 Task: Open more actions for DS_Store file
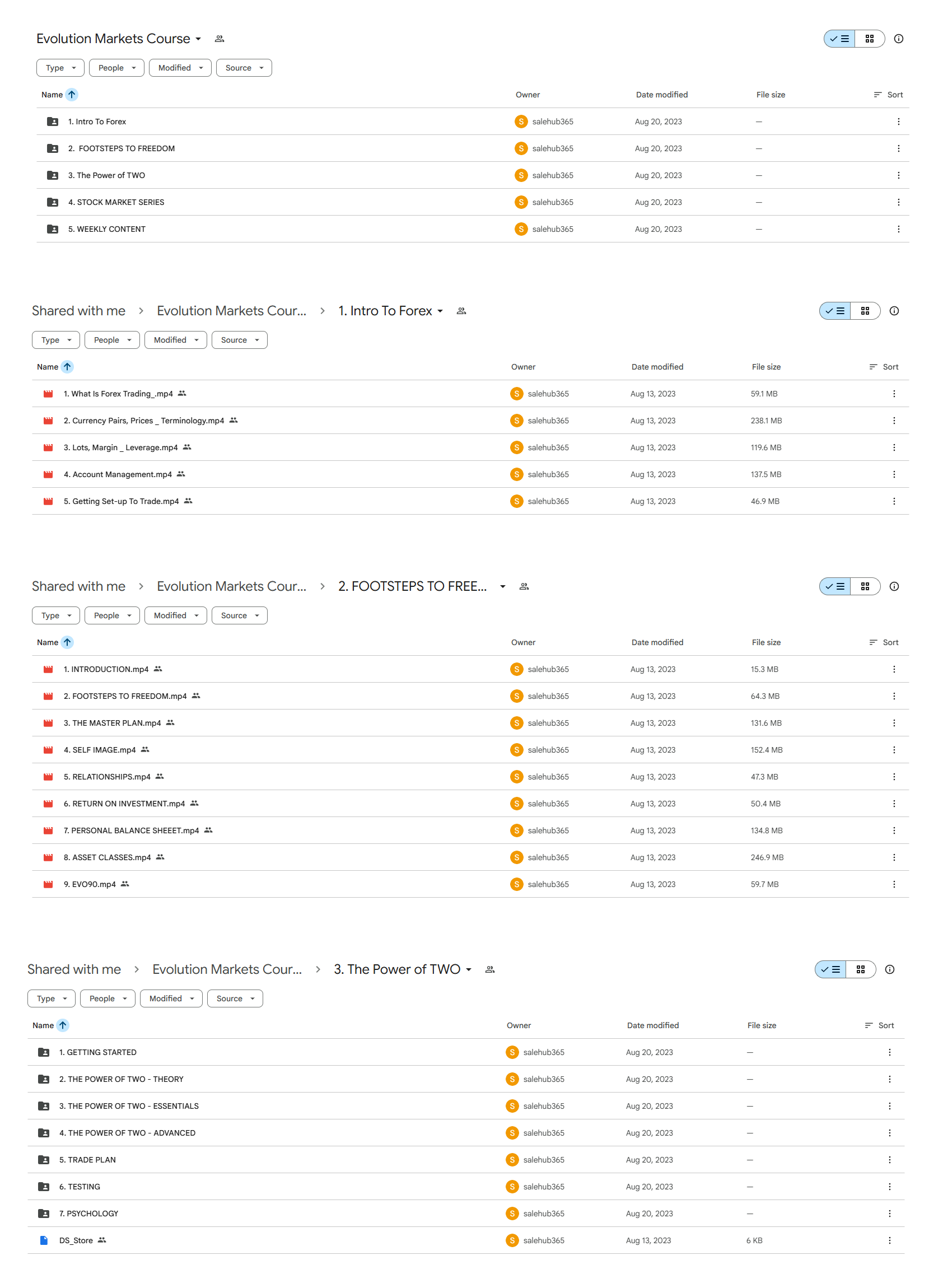tap(889, 1240)
